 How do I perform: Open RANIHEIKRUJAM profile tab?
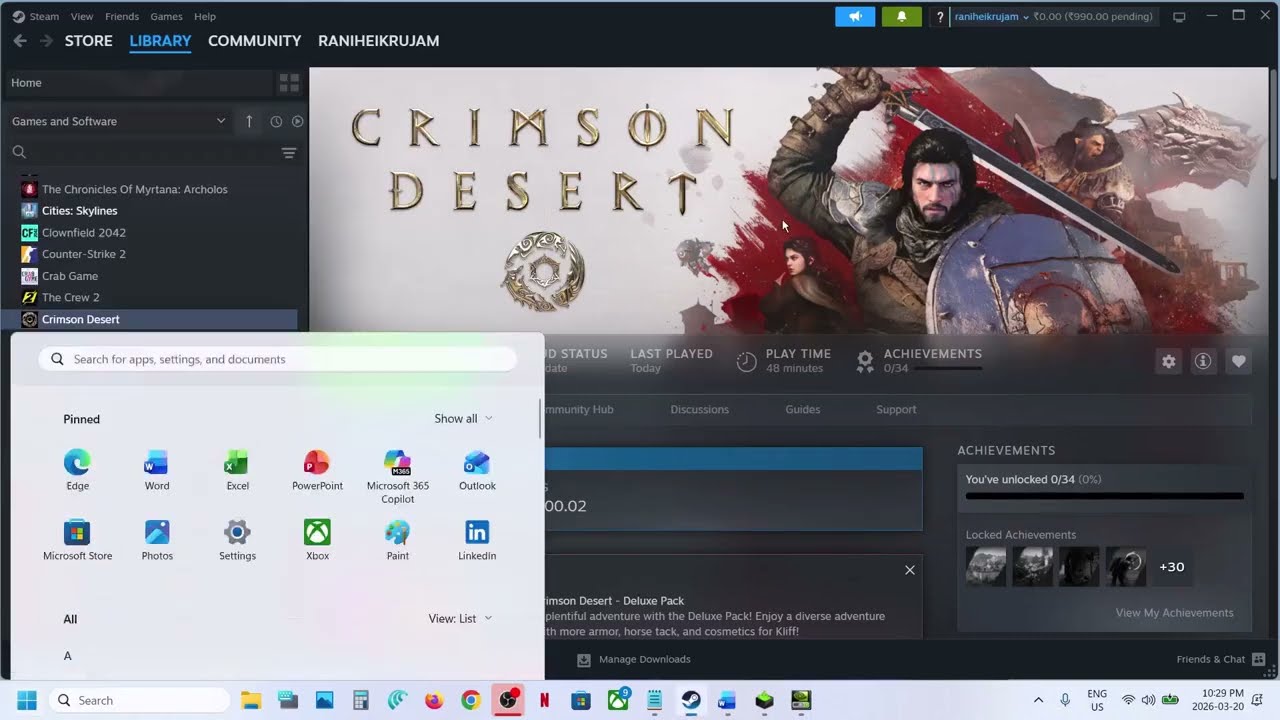coord(378,41)
